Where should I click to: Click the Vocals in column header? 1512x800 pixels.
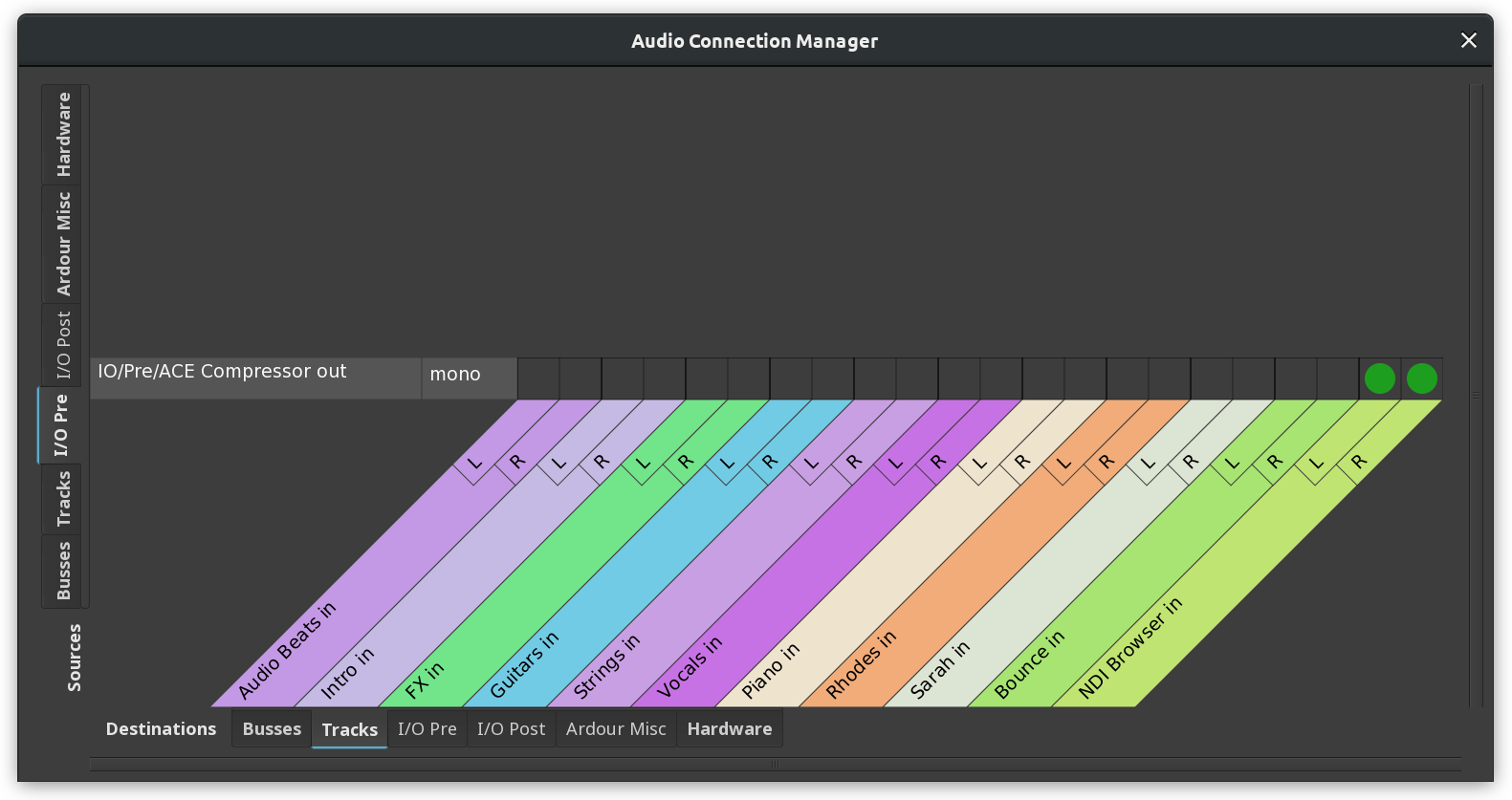coord(690,667)
